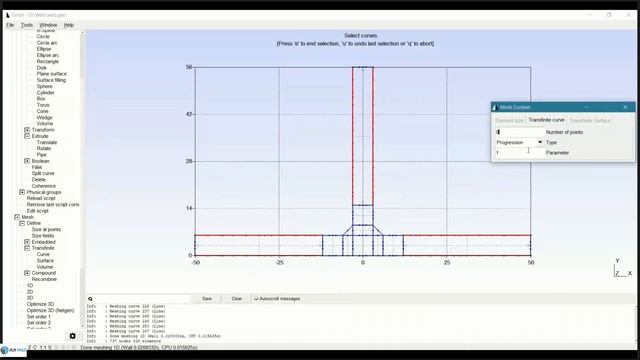Toggle the Autoscroll messages checkbox
The height and width of the screenshot is (360, 640).
[x=256, y=299]
